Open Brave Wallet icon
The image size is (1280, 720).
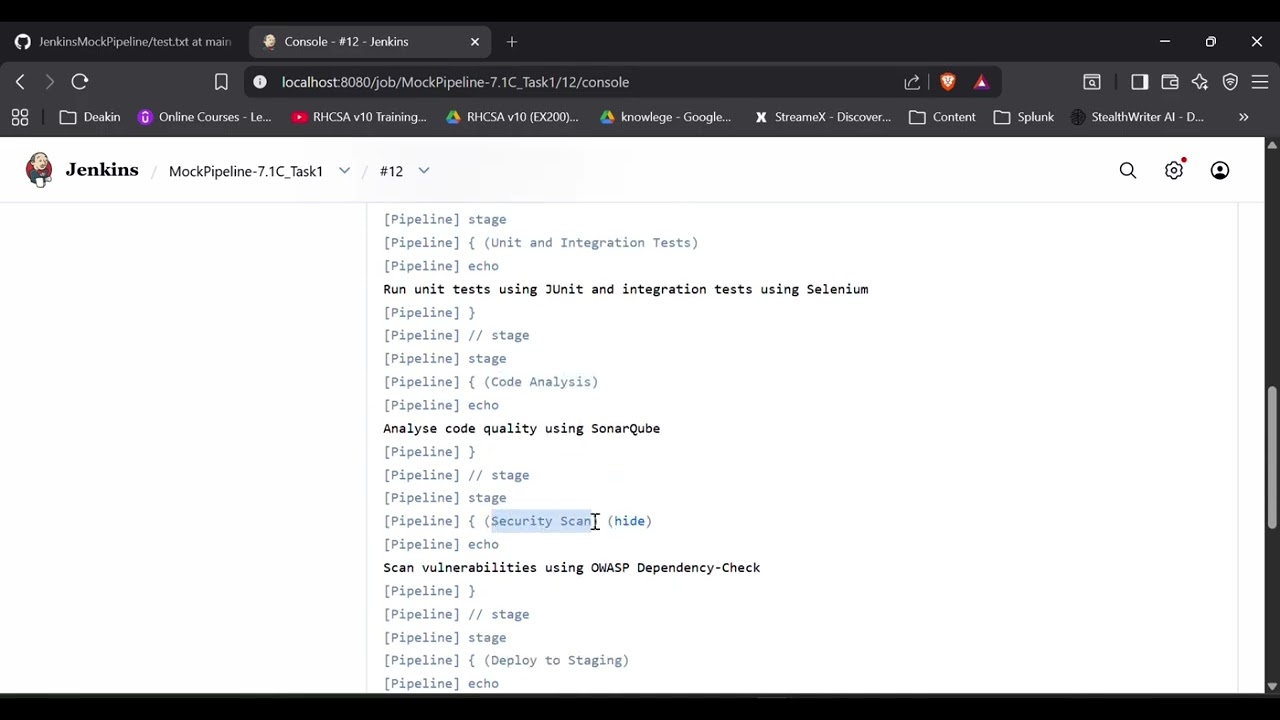[1170, 82]
